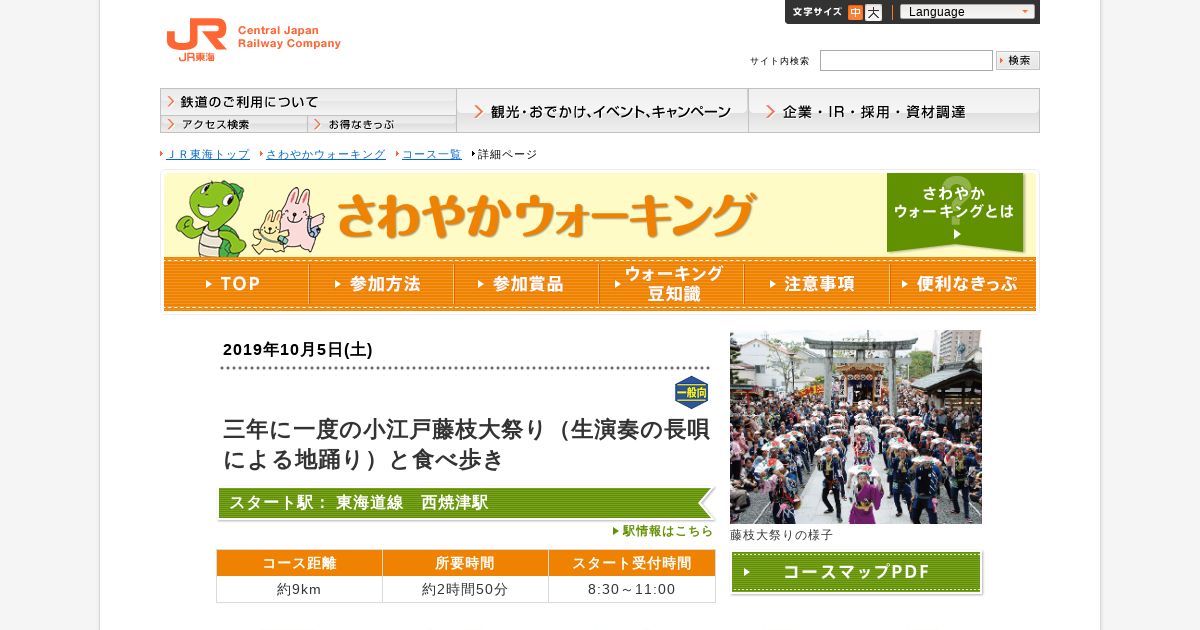
Task: Select the ウォーキング豆知識 tab
Action: click(671, 284)
